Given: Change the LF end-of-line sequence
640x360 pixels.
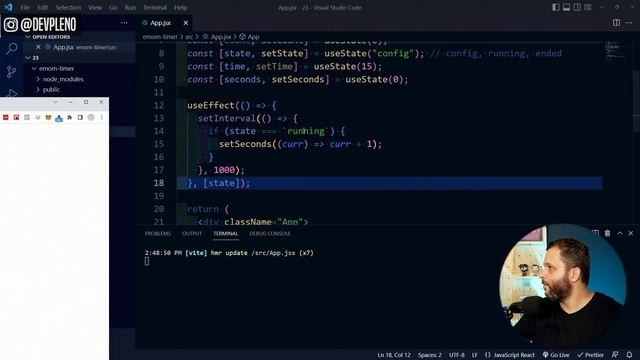Looking at the screenshot, I should click(x=474, y=355).
